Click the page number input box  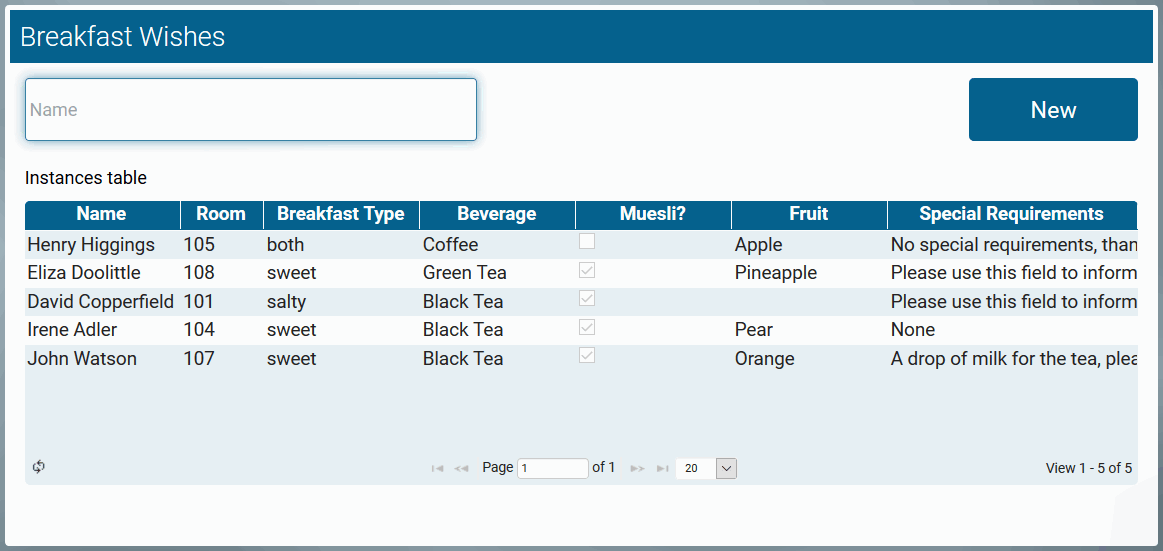tap(552, 468)
